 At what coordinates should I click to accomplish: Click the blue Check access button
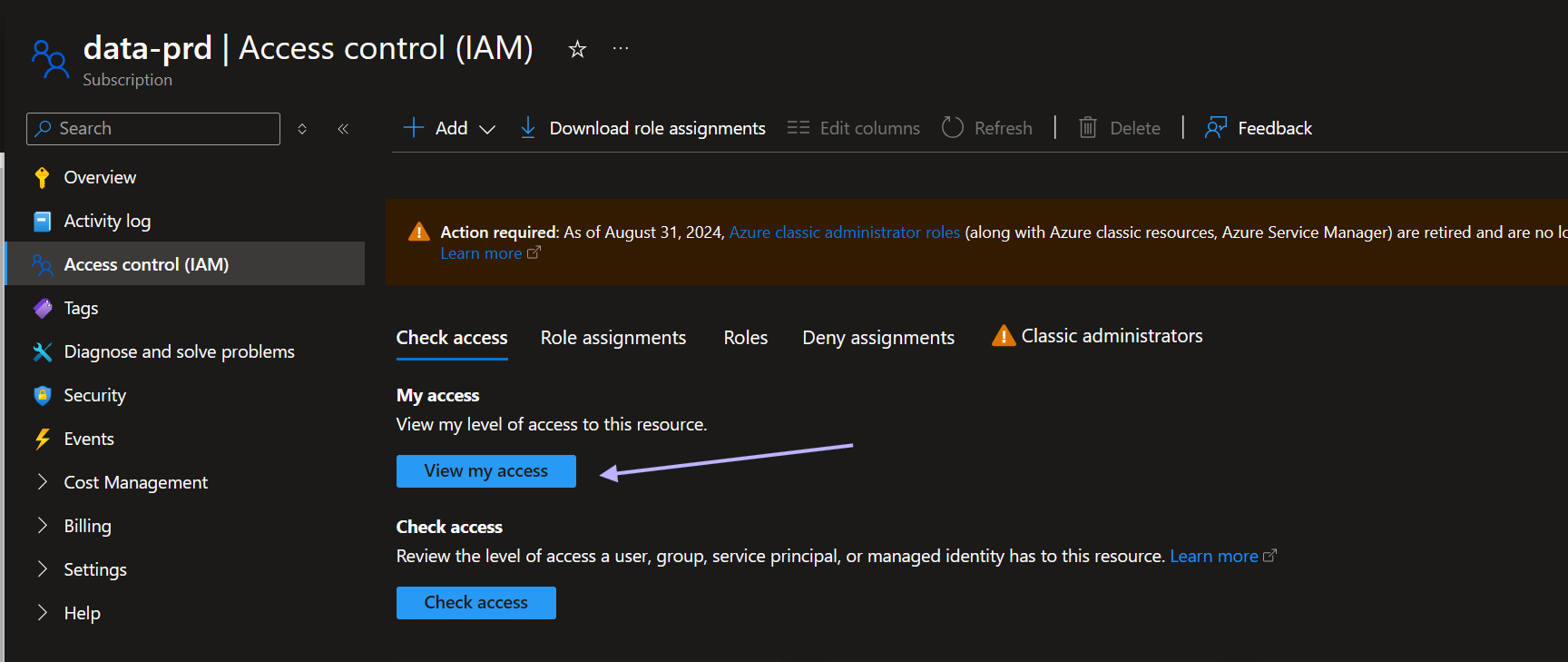tap(476, 603)
